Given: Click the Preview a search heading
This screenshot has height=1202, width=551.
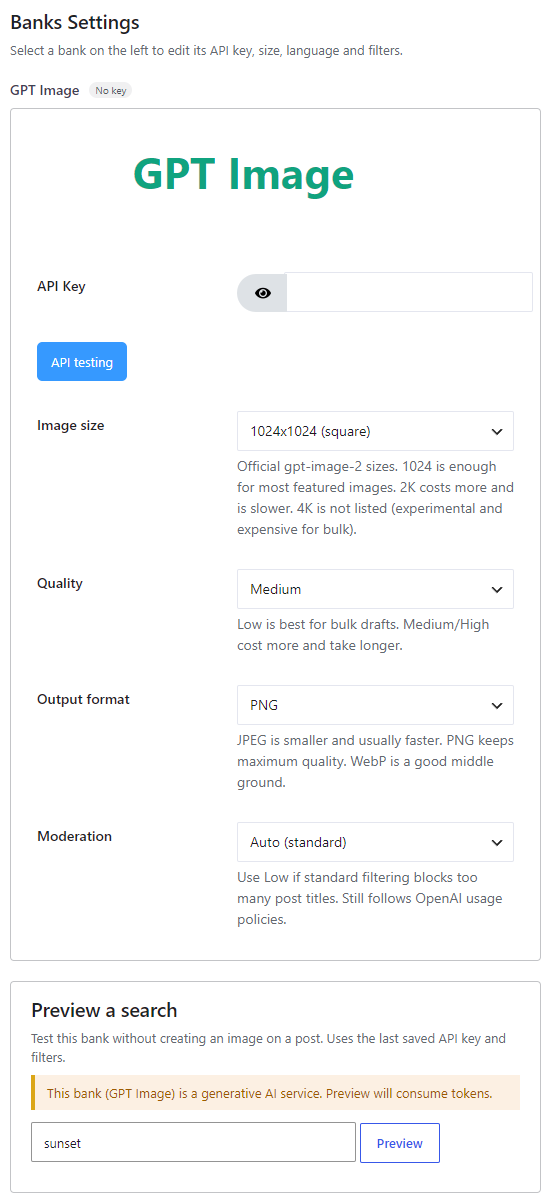Looking at the screenshot, I should pyautogui.click(x=104, y=1010).
